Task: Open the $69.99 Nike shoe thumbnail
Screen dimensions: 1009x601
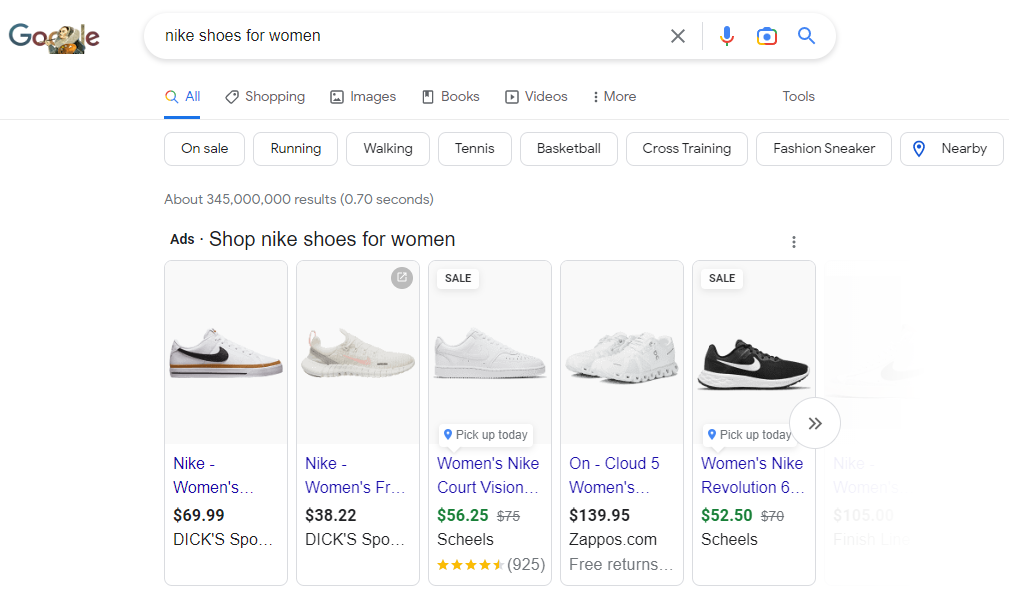Action: 226,353
